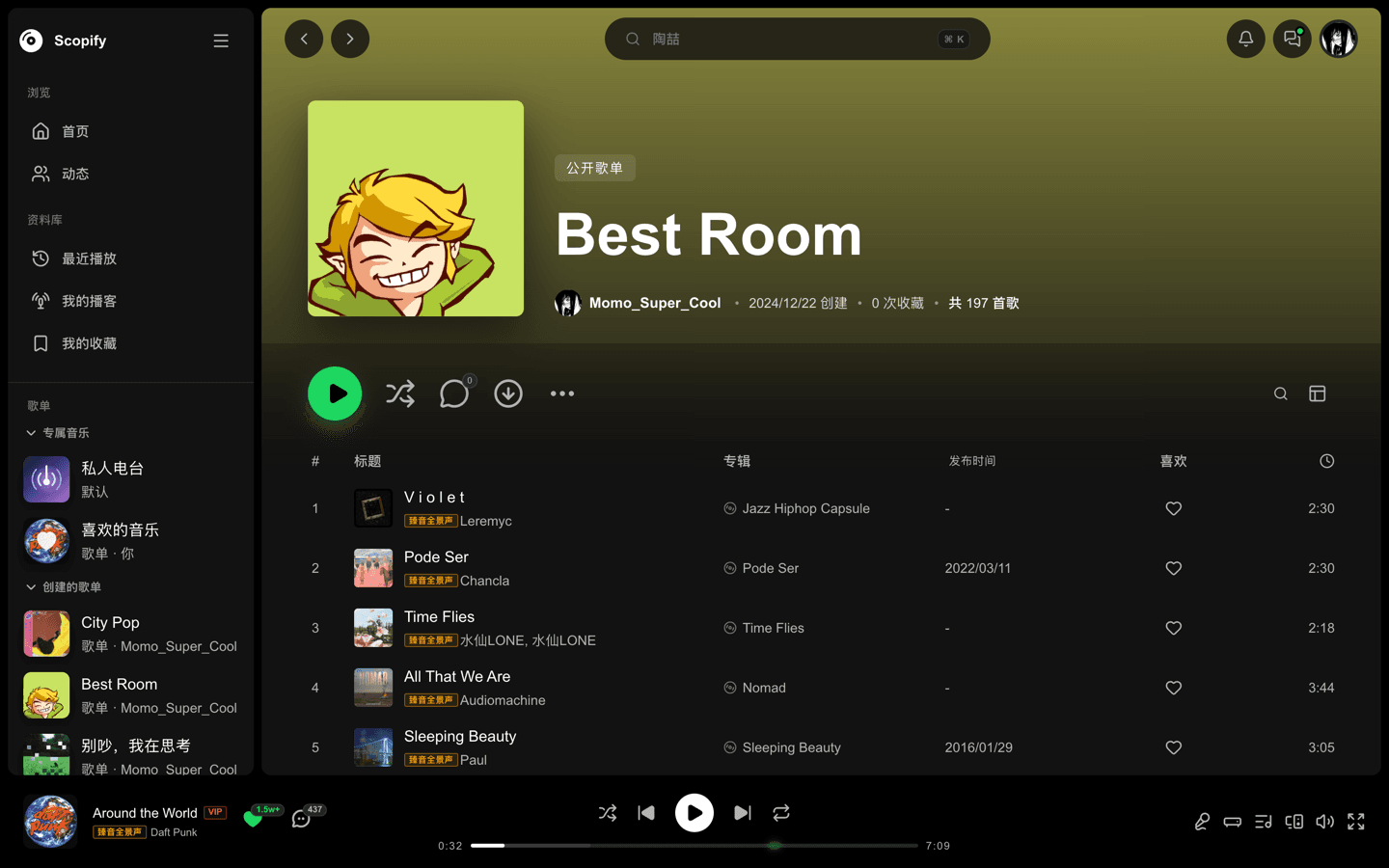Open the Jazz Hiphop Capsule album link

[x=806, y=508]
